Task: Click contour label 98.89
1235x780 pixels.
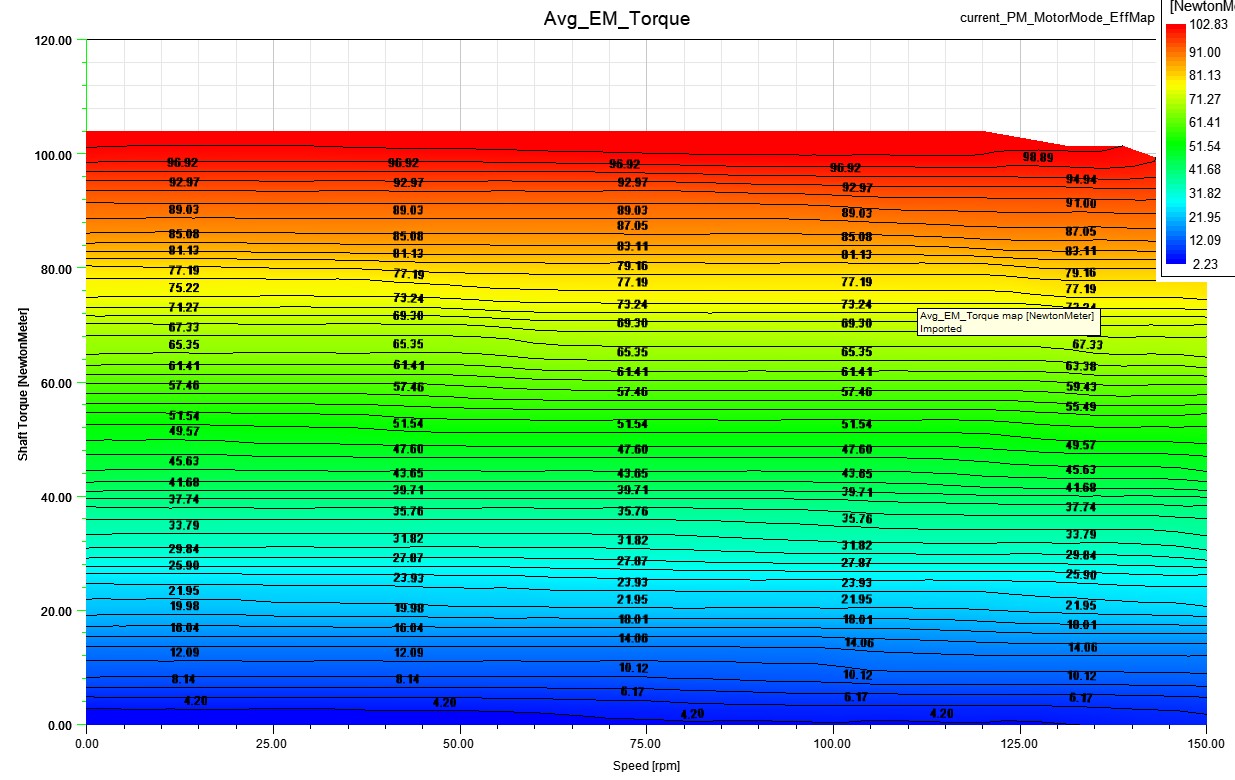Action: pyautogui.click(x=1038, y=157)
